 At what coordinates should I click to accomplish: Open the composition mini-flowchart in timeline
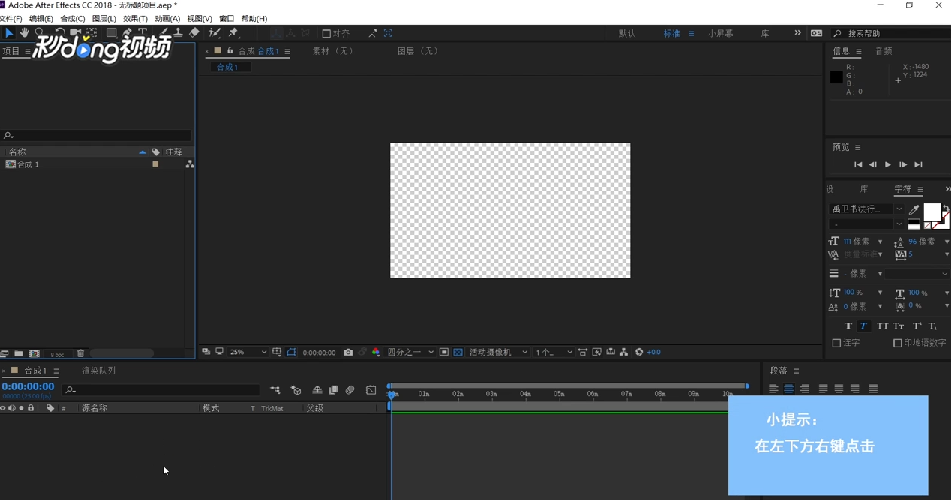point(275,390)
